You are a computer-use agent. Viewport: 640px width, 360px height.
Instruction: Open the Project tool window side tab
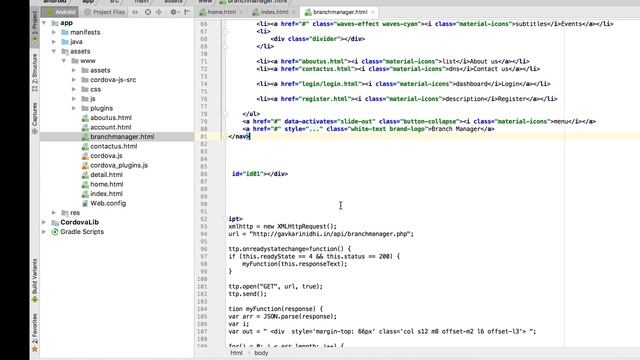35,27
